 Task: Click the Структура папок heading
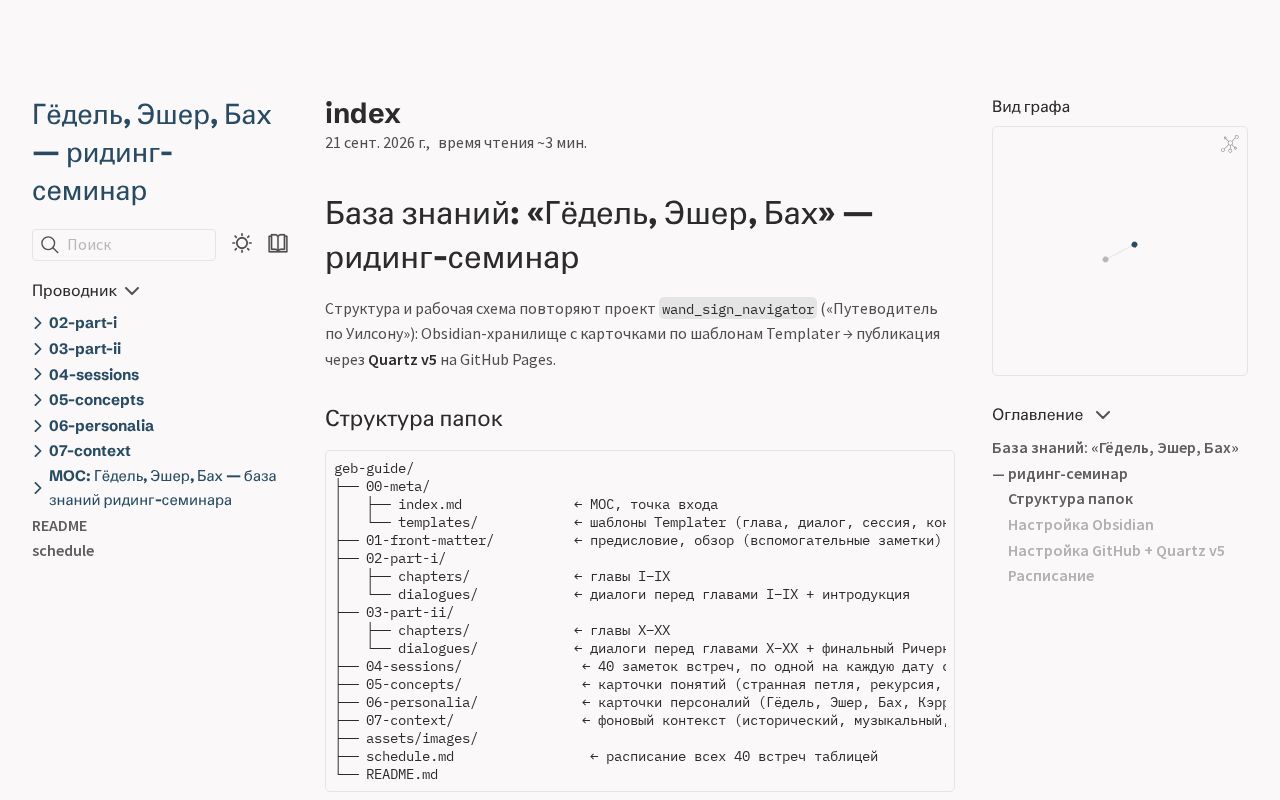click(414, 419)
